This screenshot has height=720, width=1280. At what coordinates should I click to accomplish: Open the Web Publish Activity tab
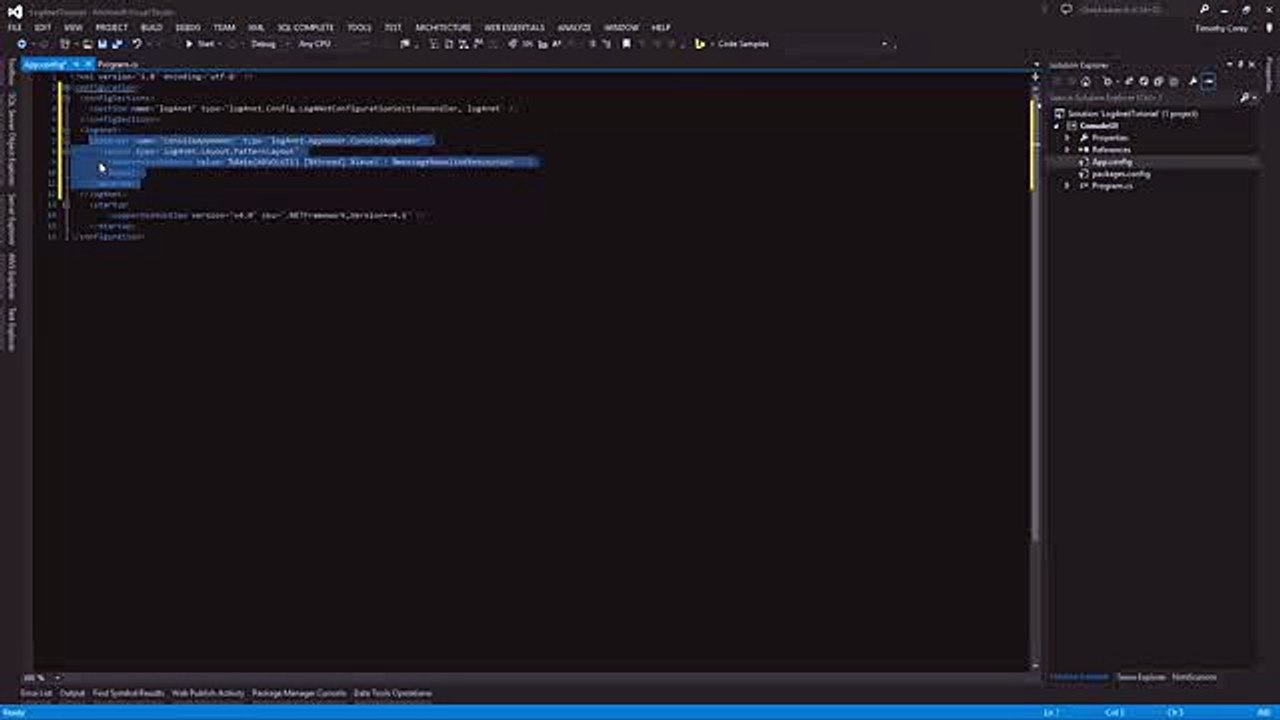pos(208,693)
